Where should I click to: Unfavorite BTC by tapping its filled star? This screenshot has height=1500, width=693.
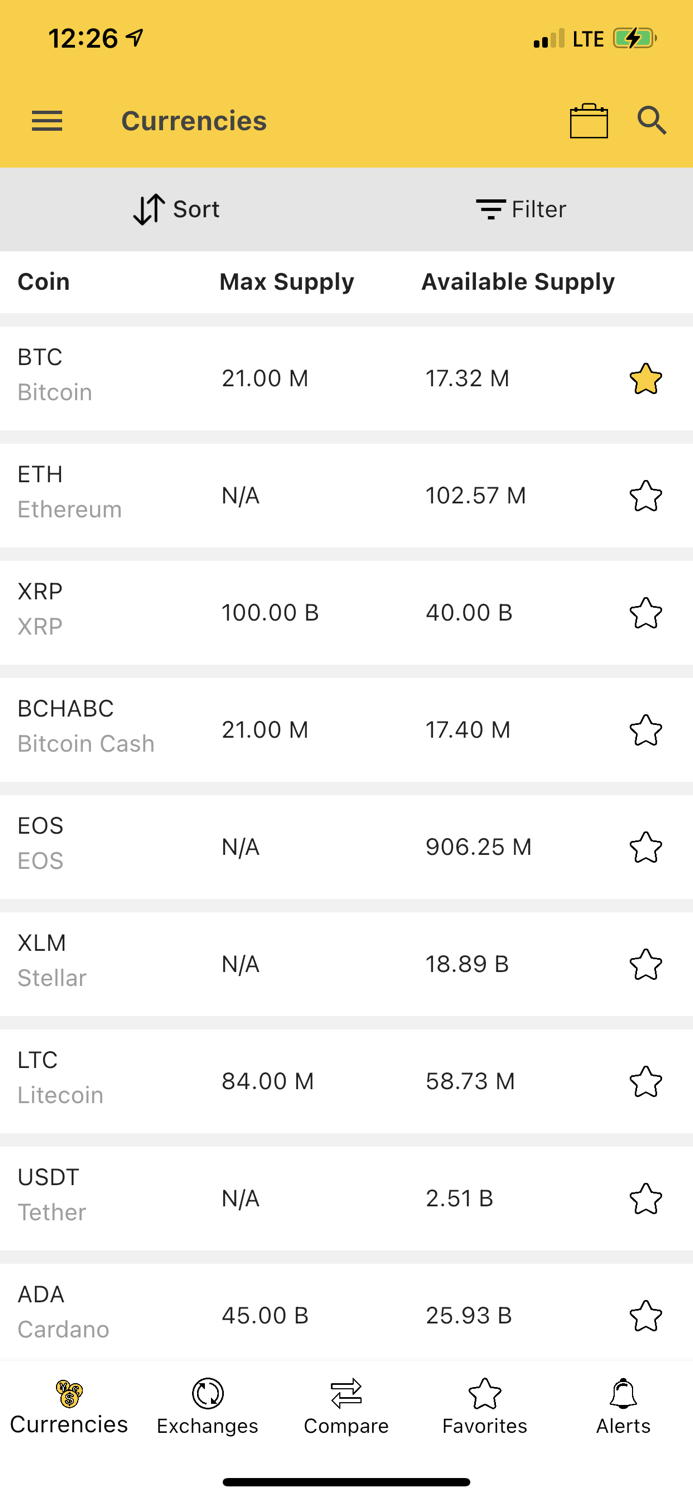(645, 378)
